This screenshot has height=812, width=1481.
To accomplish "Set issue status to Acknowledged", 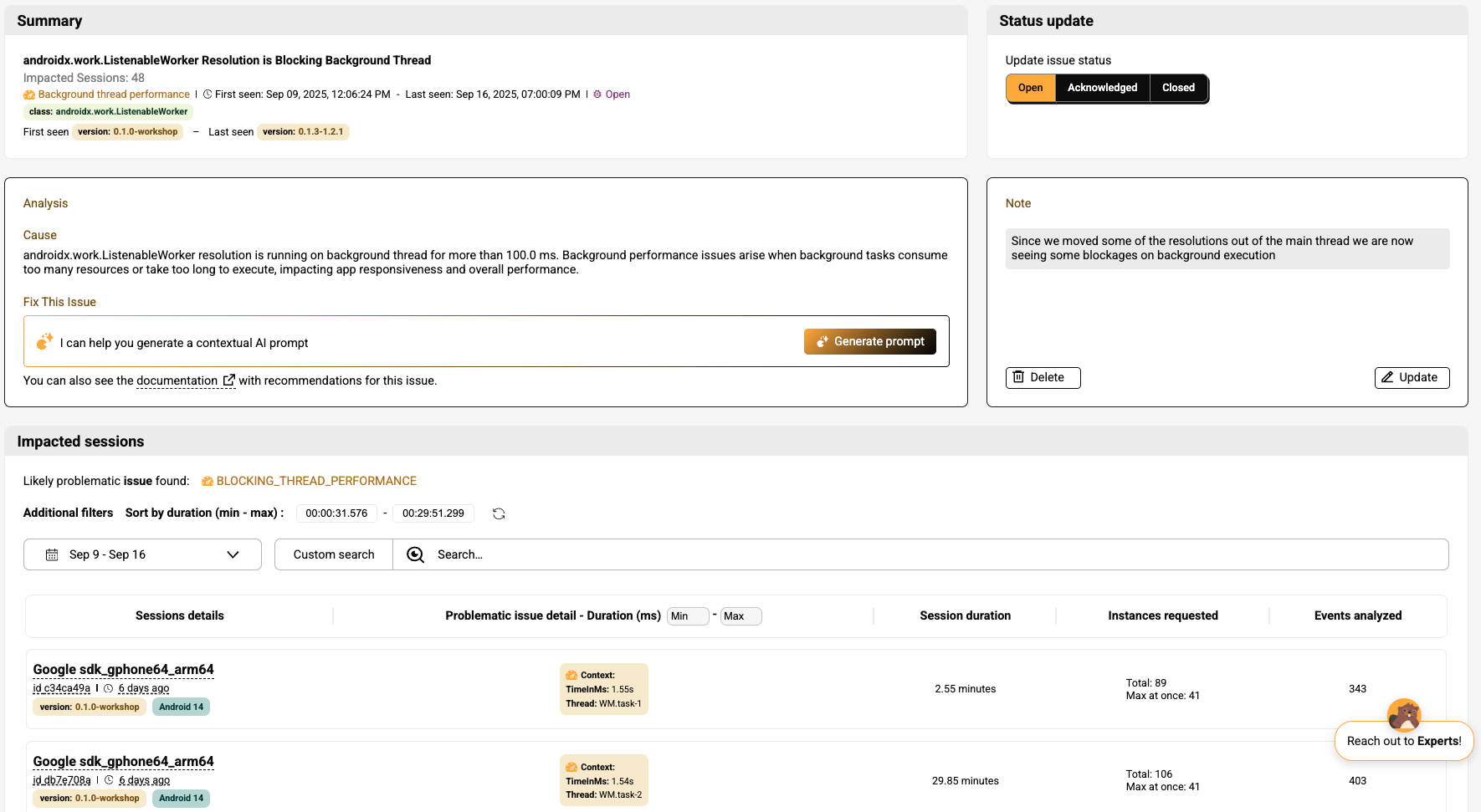I will (x=1102, y=88).
